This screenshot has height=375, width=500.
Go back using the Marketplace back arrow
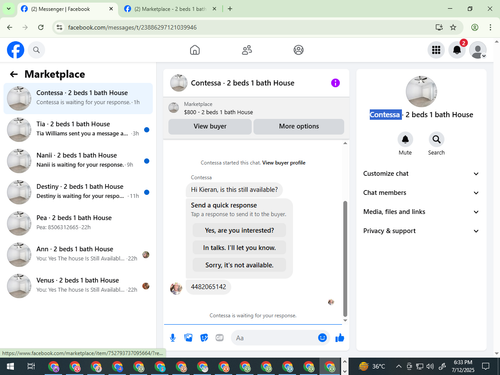(14, 74)
